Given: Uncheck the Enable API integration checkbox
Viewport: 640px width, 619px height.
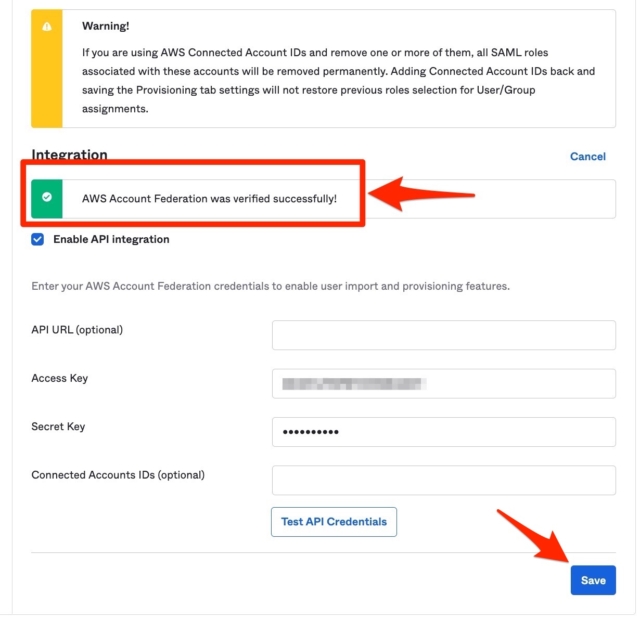Looking at the screenshot, I should (38, 240).
